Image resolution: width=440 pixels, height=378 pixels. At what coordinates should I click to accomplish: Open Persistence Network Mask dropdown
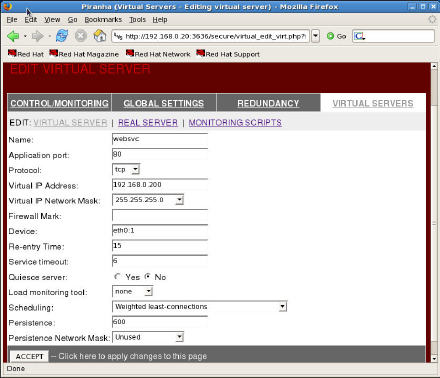click(148, 337)
